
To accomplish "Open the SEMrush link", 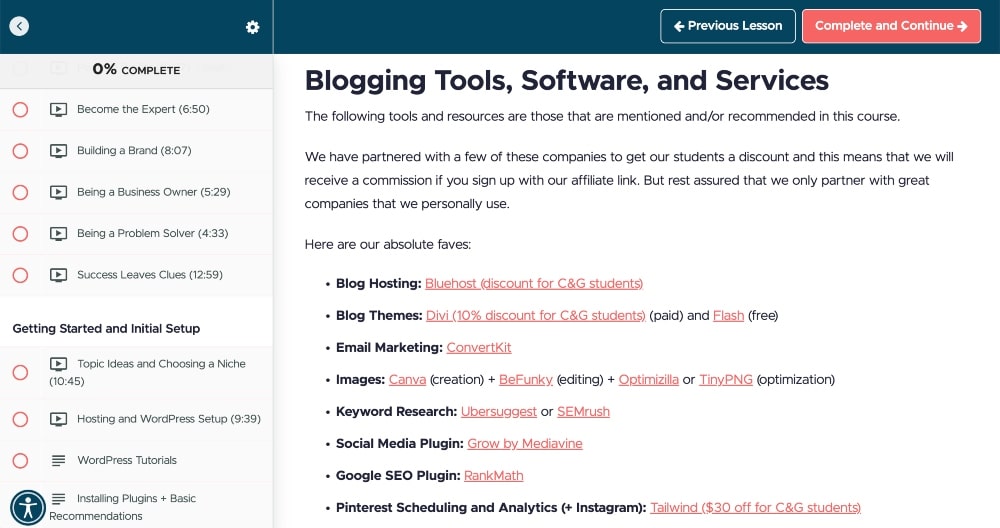I will point(584,411).
